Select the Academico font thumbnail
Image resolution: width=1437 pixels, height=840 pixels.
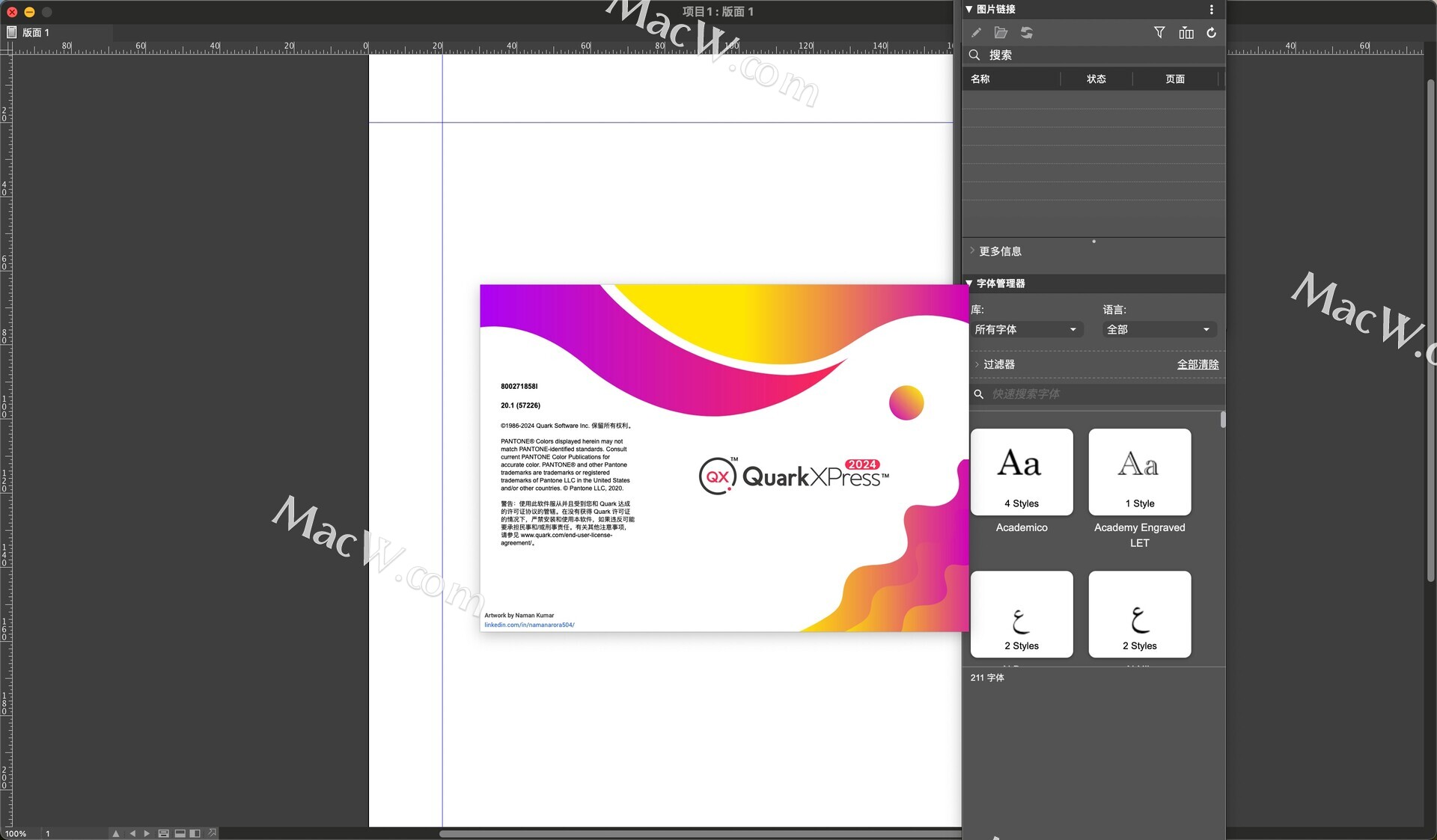pyautogui.click(x=1022, y=472)
